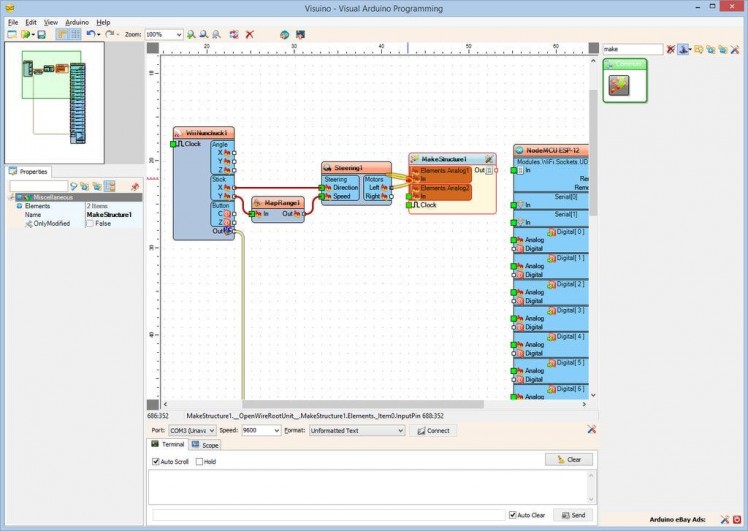Click the Save project toolbar icon
748x531 pixels.
click(x=41, y=34)
